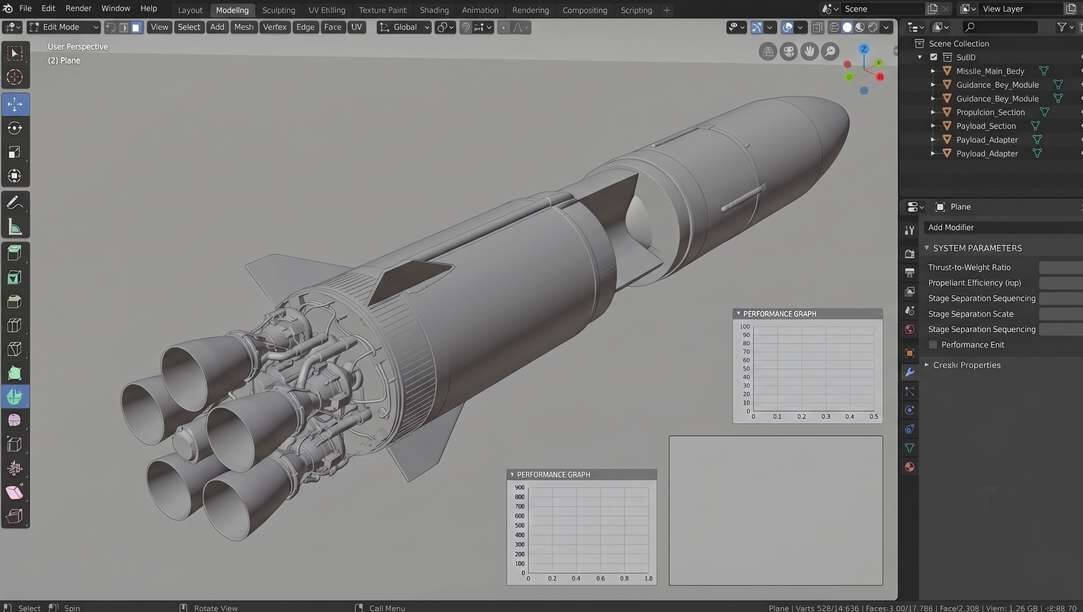Click the Add Modifier button
The height and width of the screenshot is (612, 1083).
1003,227
